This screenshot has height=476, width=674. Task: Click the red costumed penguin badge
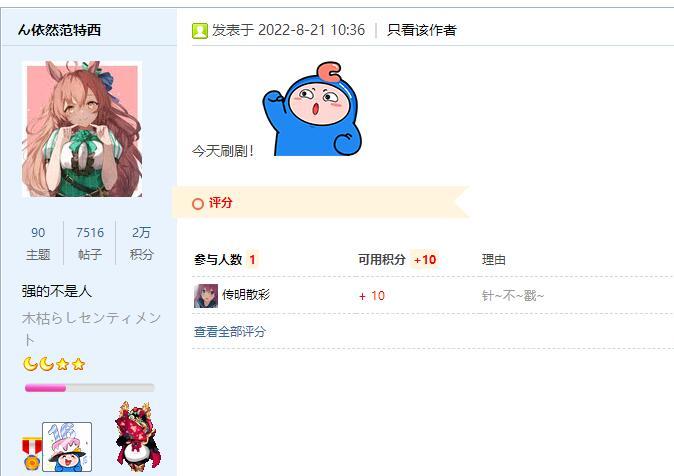[x=136, y=437]
